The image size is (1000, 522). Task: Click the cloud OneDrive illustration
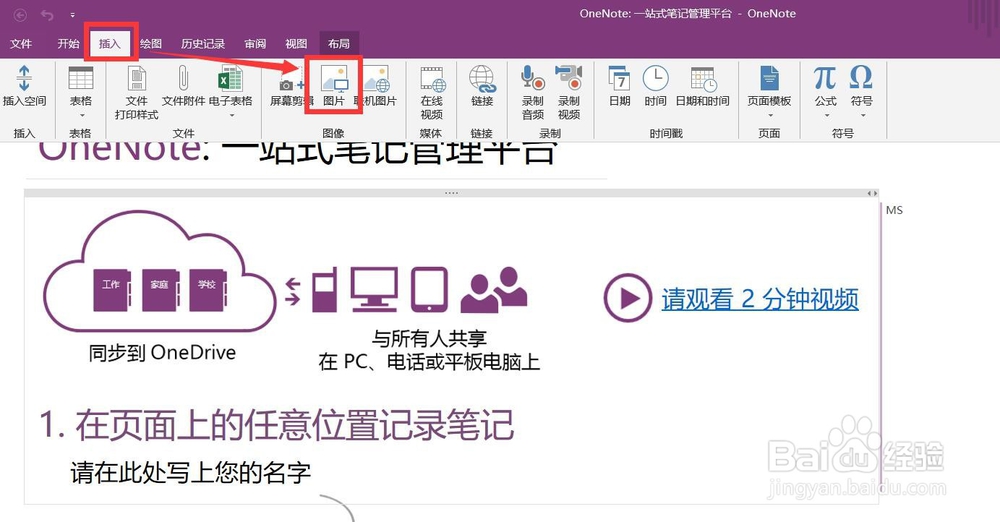point(159,271)
